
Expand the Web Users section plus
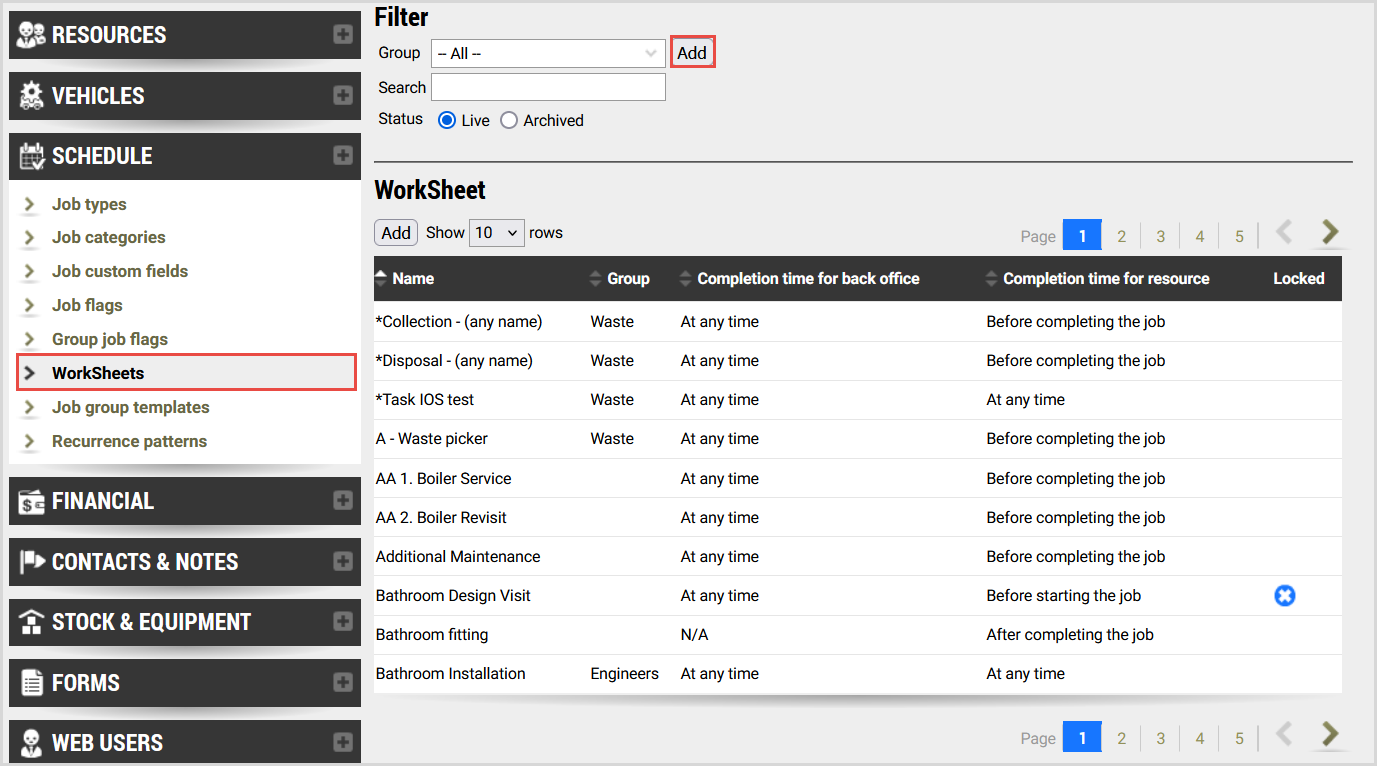coord(343,743)
